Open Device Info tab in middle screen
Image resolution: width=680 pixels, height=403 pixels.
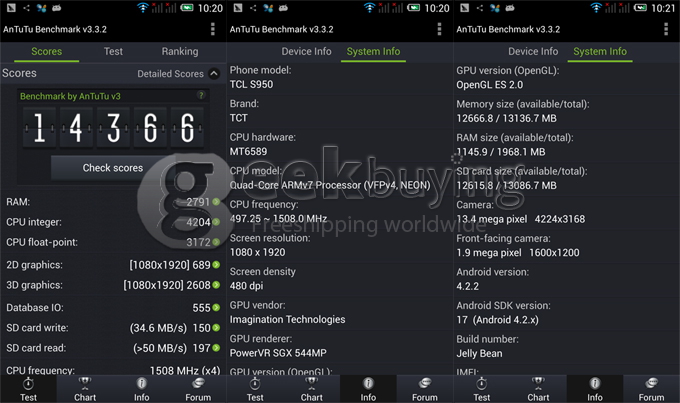(306, 52)
